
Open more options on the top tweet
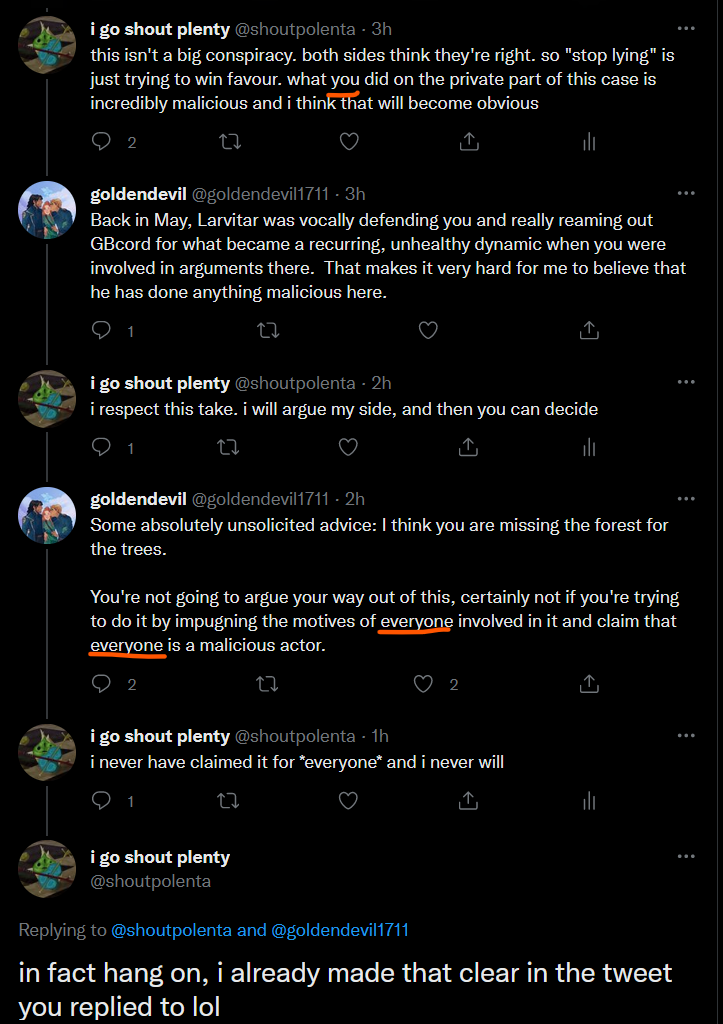click(686, 29)
